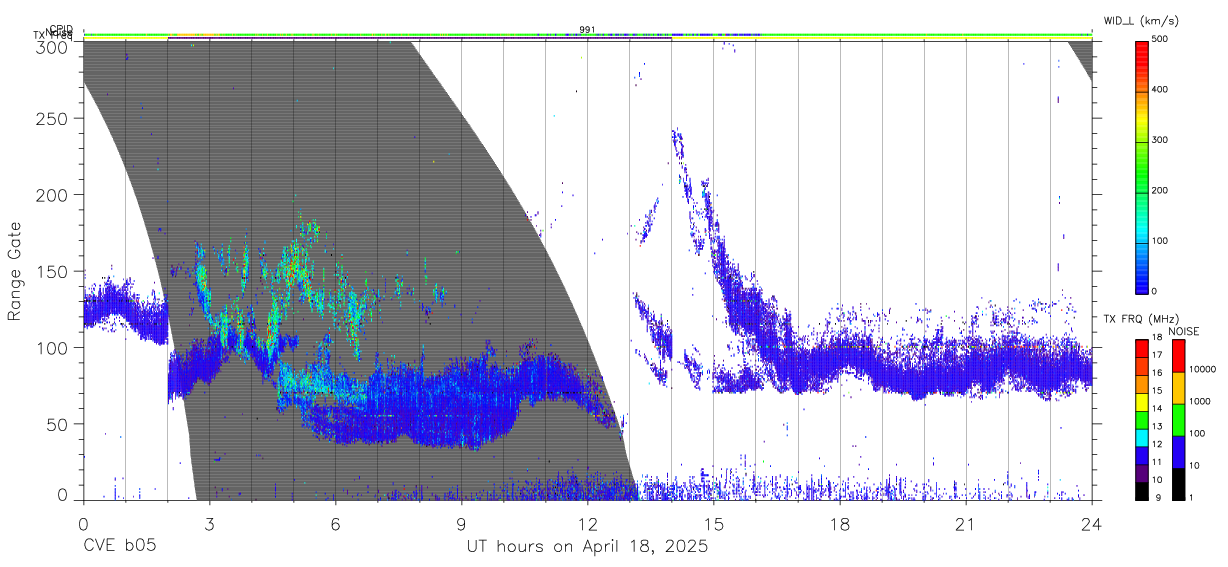Click the 17 label on the TX FRQ legend
Image resolution: width=1228 pixels, height=567 pixels.
(x=1156, y=355)
